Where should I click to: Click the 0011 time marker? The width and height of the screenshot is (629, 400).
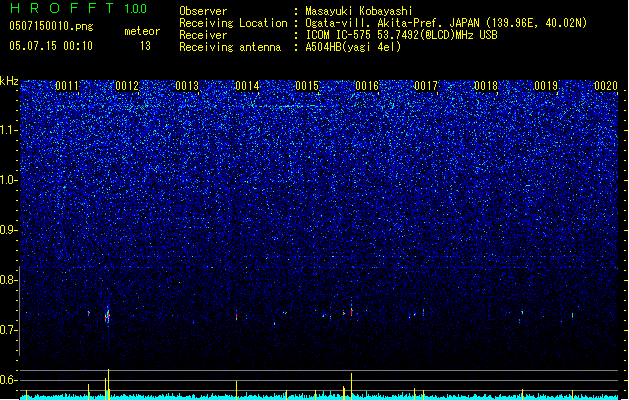[67, 86]
